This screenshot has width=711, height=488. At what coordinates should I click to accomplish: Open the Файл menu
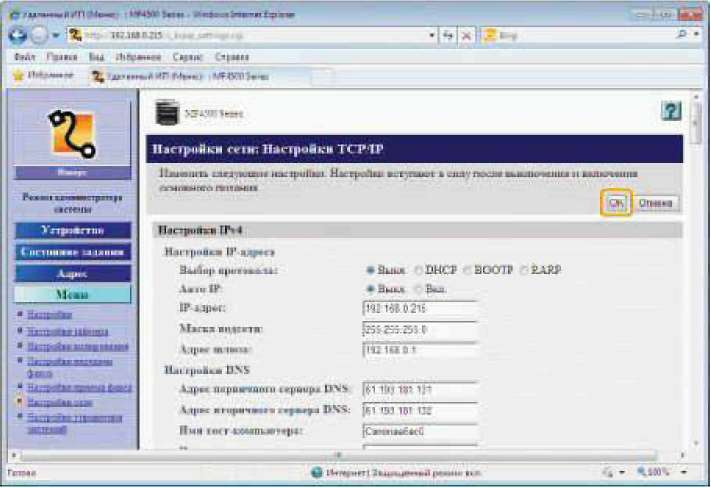[25, 57]
